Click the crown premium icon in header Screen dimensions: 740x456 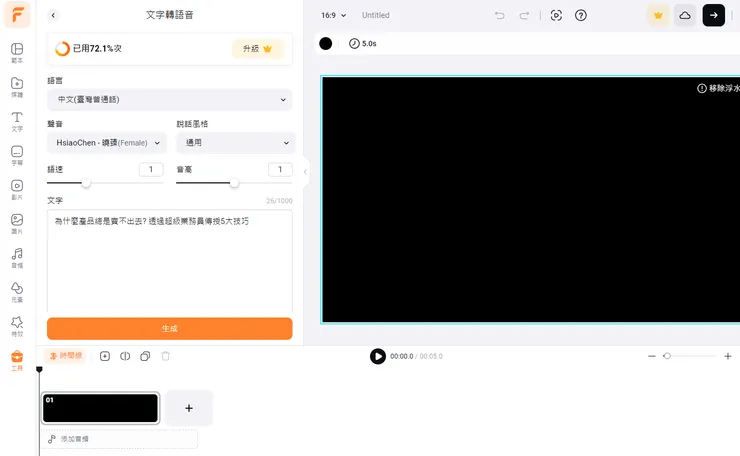[x=658, y=16]
